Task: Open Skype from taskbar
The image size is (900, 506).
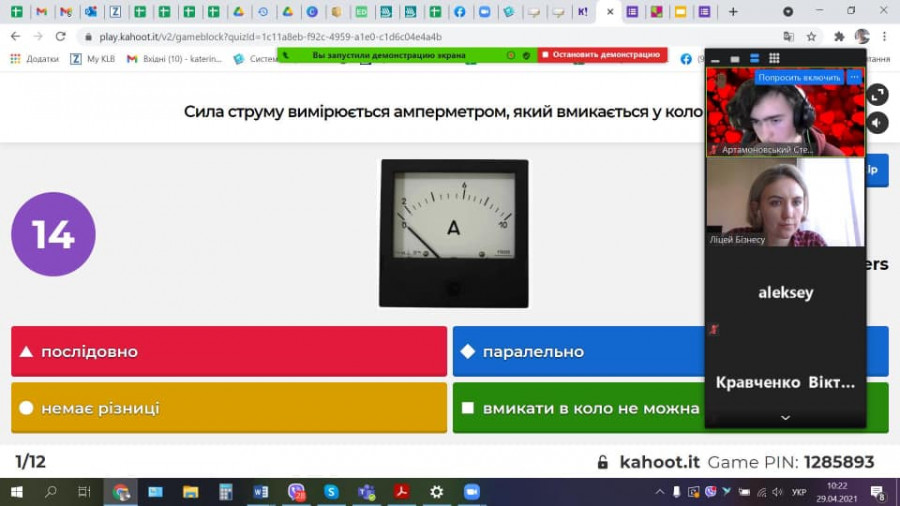Action: point(331,492)
